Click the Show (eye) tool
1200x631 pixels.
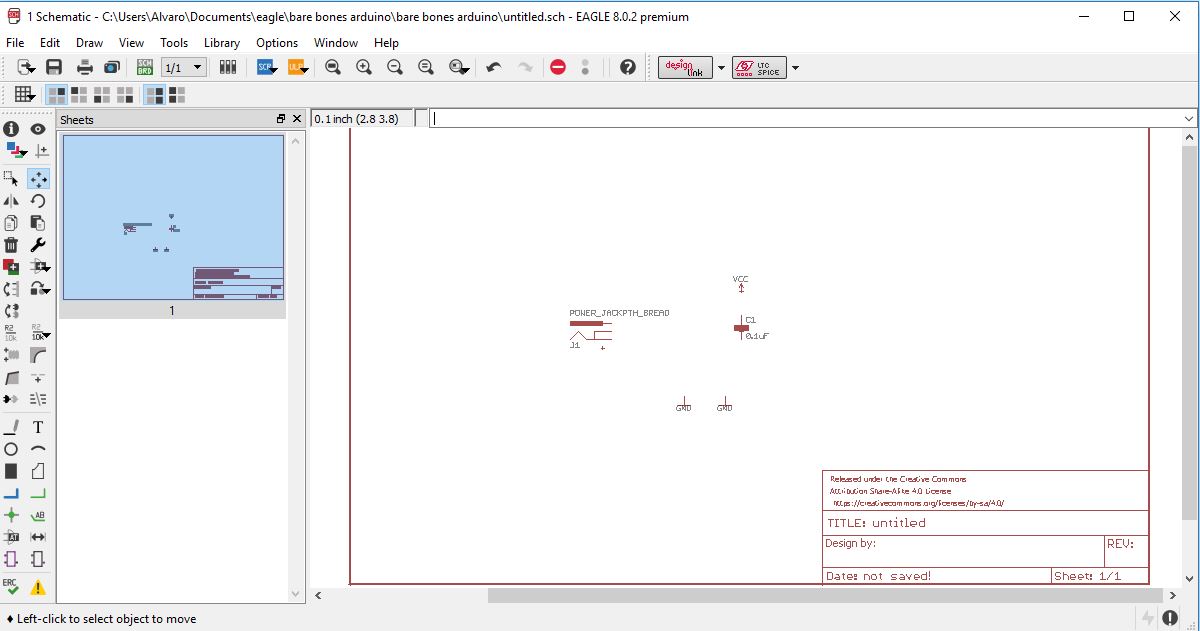(x=38, y=129)
